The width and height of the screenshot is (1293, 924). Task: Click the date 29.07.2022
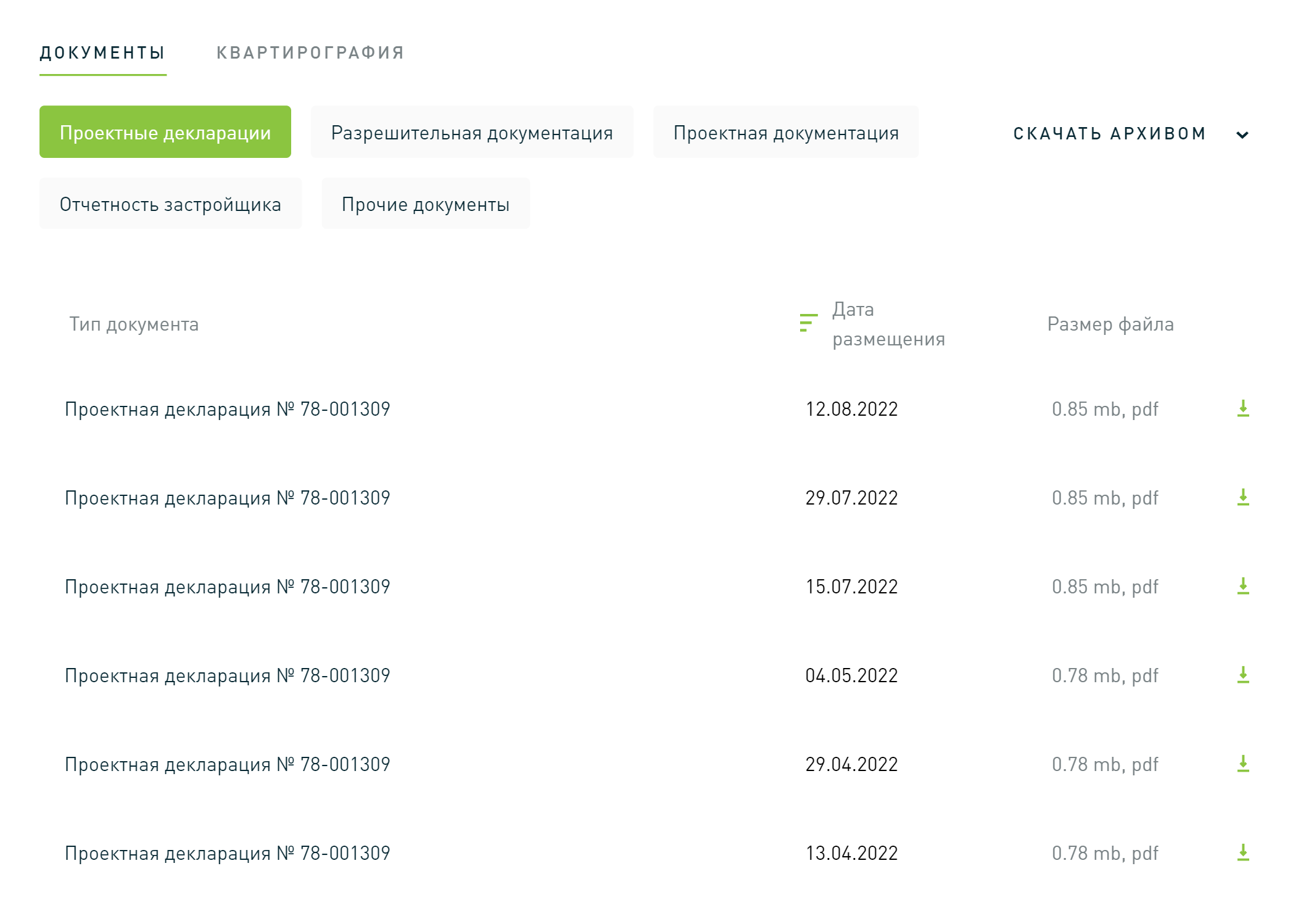(x=851, y=498)
